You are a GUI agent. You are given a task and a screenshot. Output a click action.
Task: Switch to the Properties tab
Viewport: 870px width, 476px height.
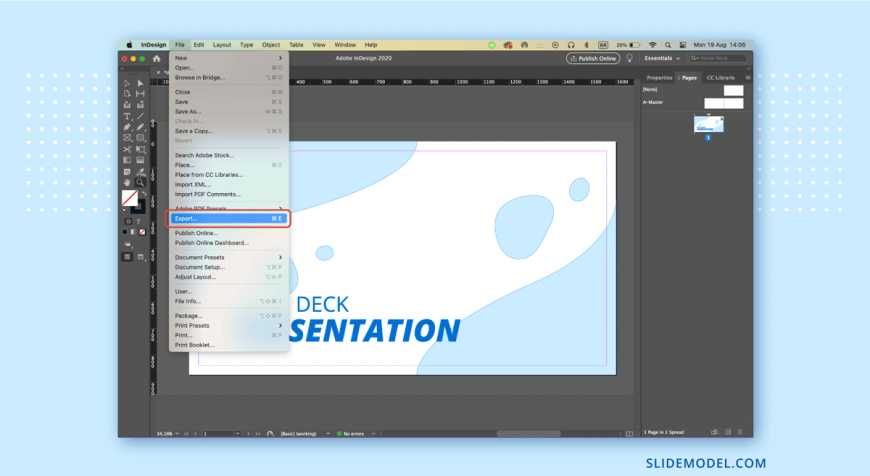[659, 78]
